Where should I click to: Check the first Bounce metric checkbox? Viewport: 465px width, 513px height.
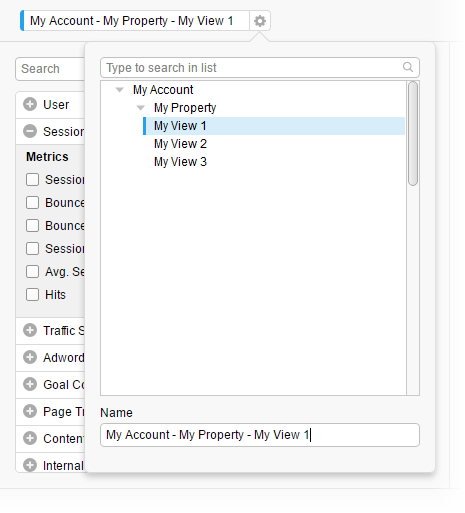click(x=32, y=203)
